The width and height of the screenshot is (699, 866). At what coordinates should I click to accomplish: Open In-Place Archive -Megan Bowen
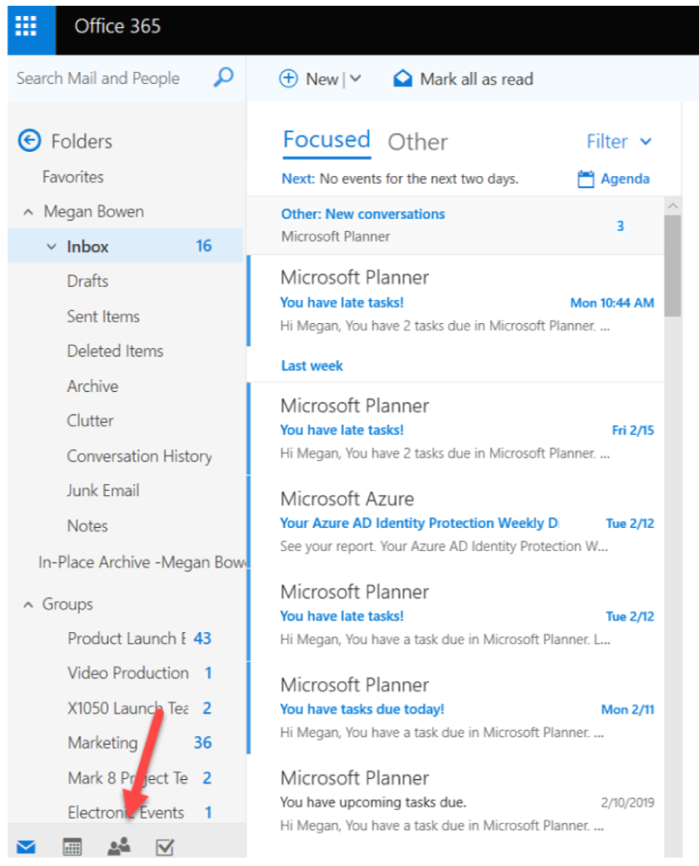(x=142, y=562)
